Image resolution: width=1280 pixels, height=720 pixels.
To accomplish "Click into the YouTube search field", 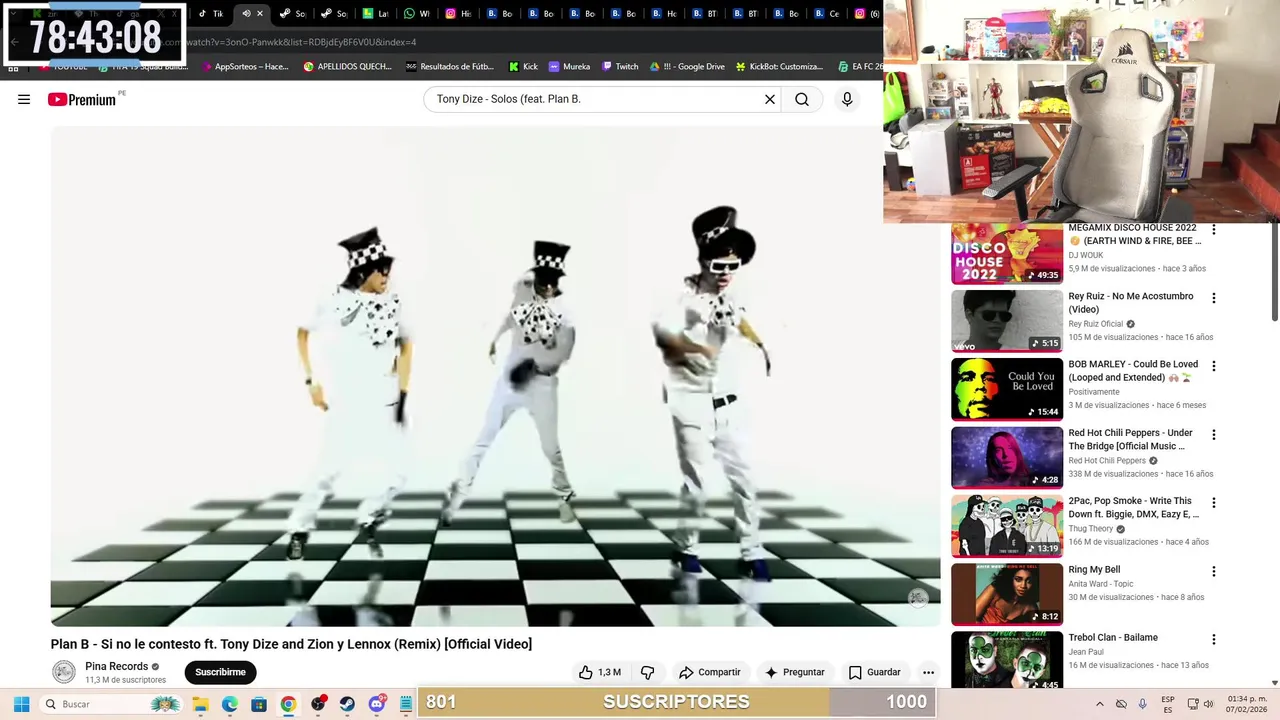I will click(595, 99).
